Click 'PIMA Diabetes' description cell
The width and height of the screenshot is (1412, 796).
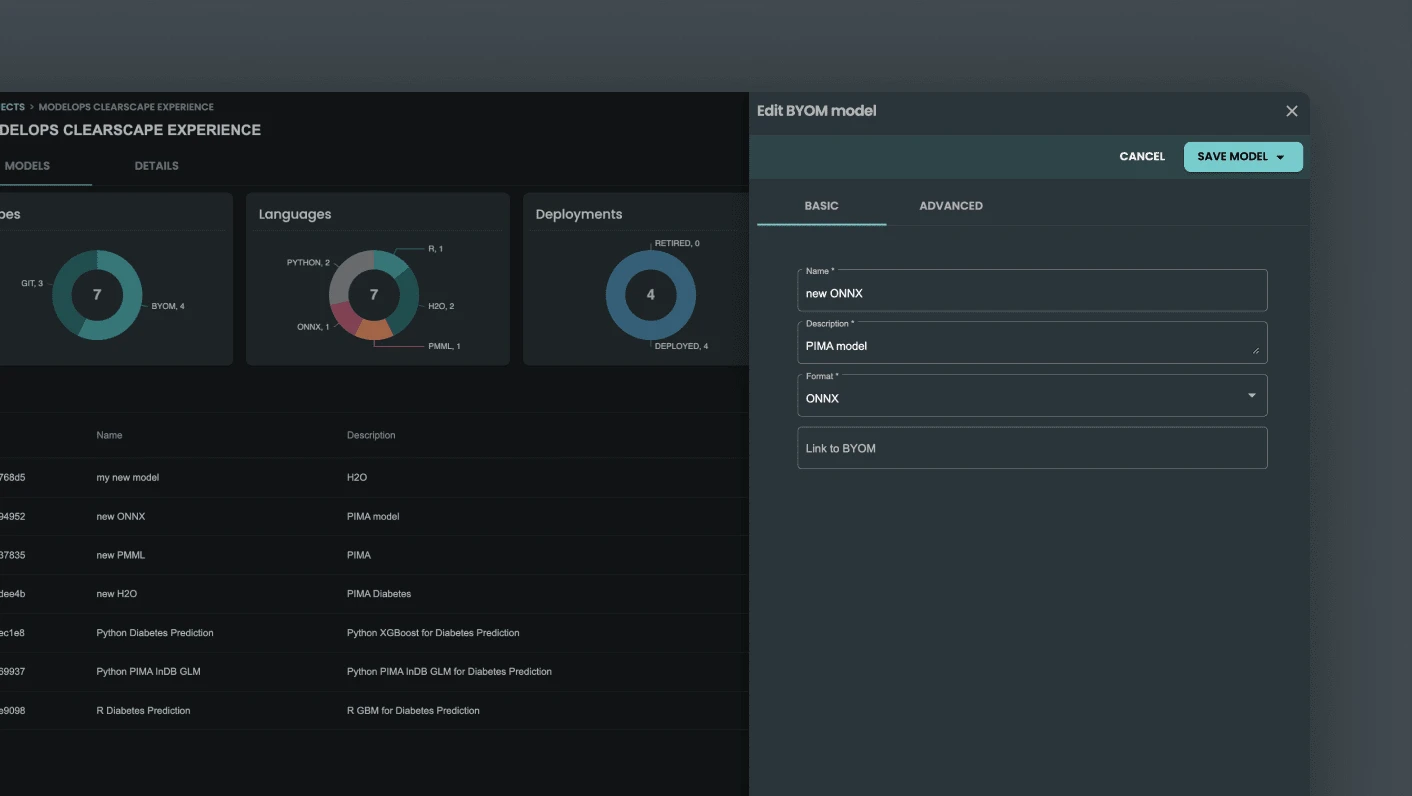tap(379, 594)
